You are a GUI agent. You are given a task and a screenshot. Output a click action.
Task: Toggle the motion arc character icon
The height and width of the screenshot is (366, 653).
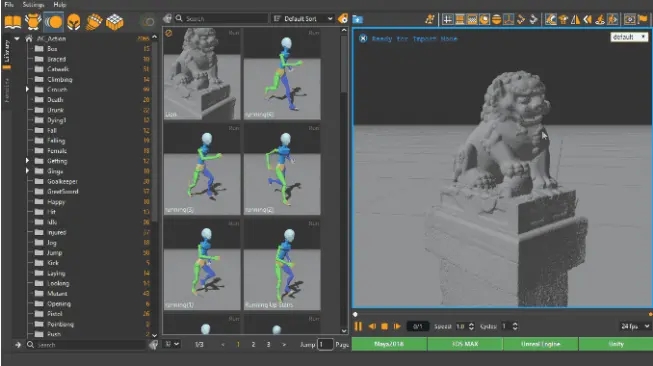(x=551, y=19)
